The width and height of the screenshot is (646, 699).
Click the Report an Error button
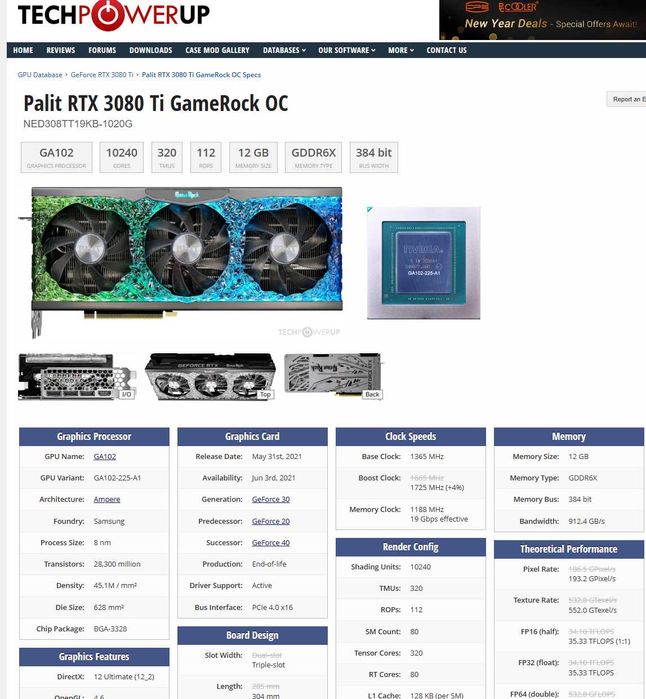click(626, 99)
